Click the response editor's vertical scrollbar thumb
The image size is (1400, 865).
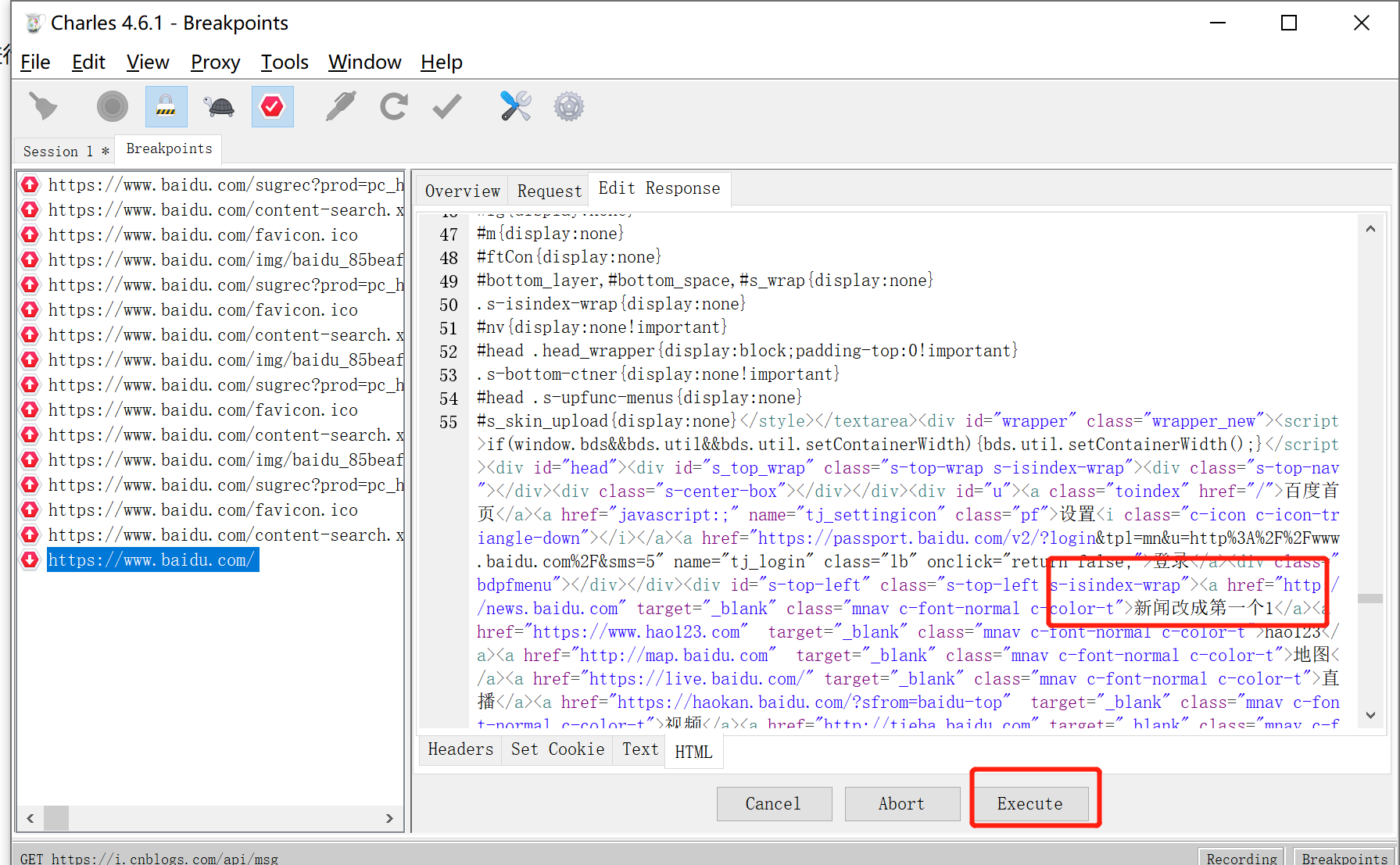pos(1370,599)
